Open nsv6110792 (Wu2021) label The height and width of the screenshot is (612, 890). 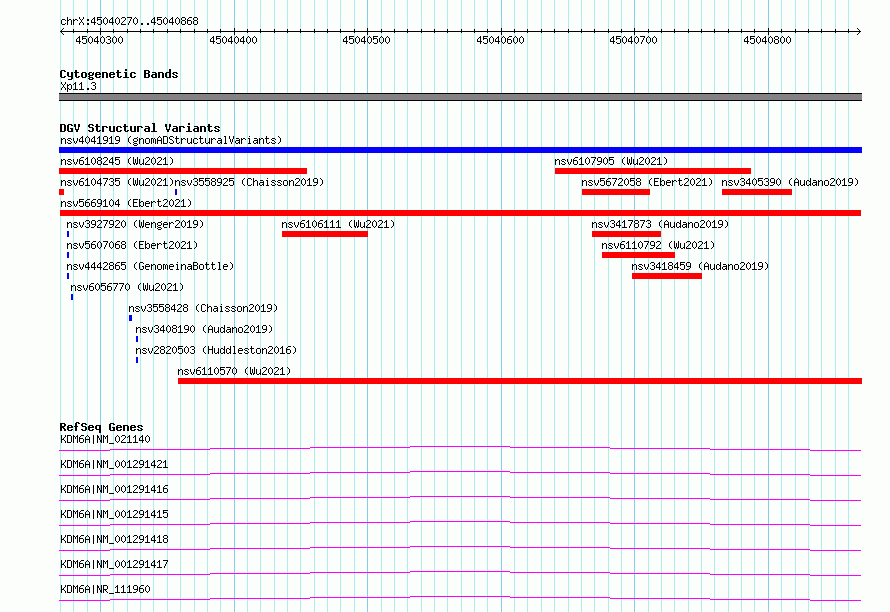click(658, 245)
